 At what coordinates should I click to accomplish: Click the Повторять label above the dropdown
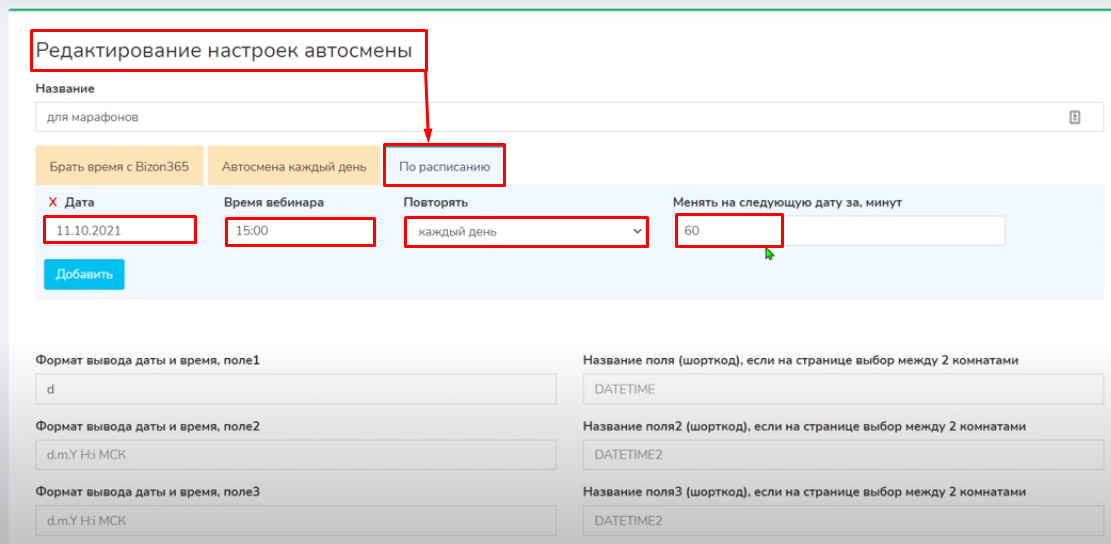click(x=435, y=203)
